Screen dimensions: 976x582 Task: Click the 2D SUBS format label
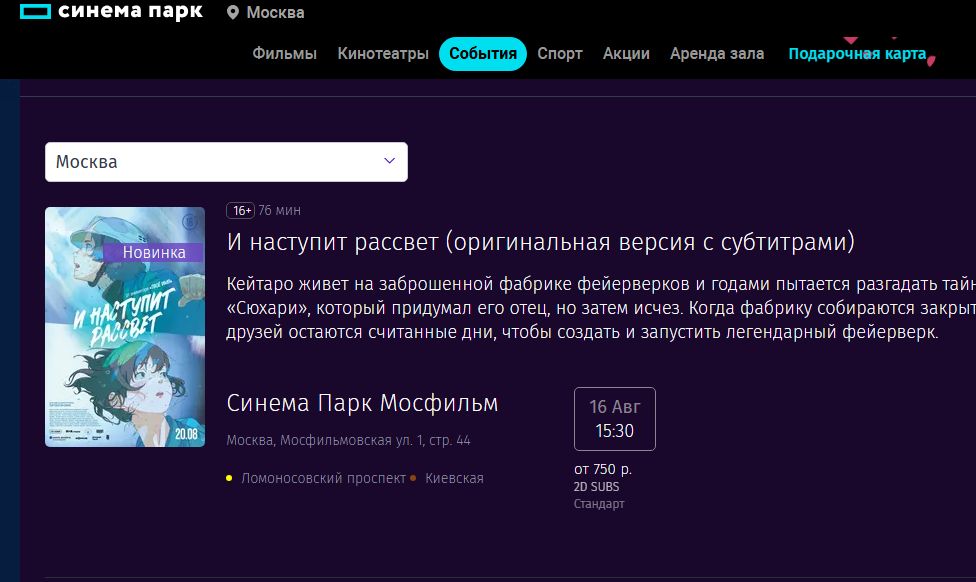tap(596, 487)
